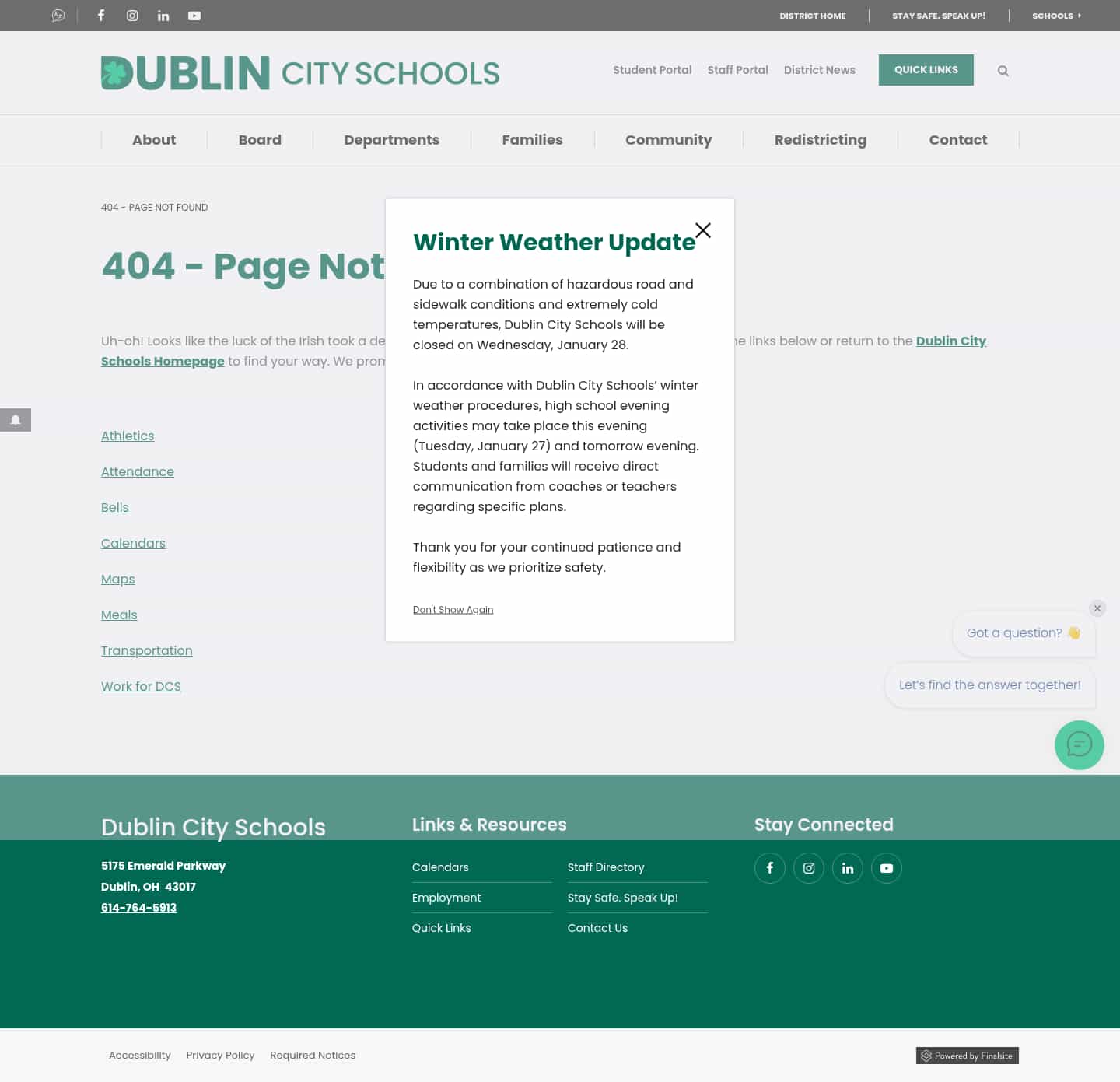Open Facebook under Stay Connected
Screen dimensions: 1120x1082
tap(769, 867)
